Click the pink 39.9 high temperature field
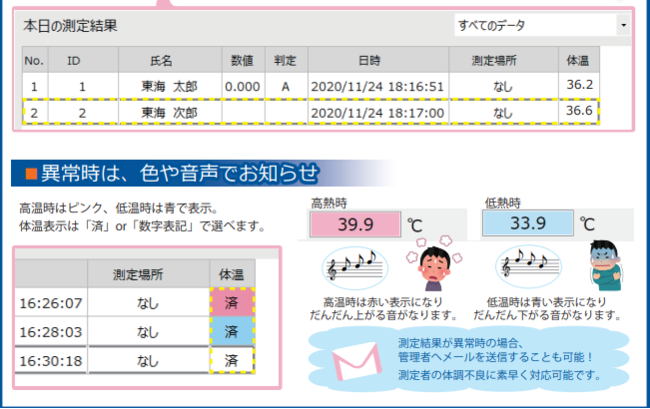650x409 pixels. point(357,223)
